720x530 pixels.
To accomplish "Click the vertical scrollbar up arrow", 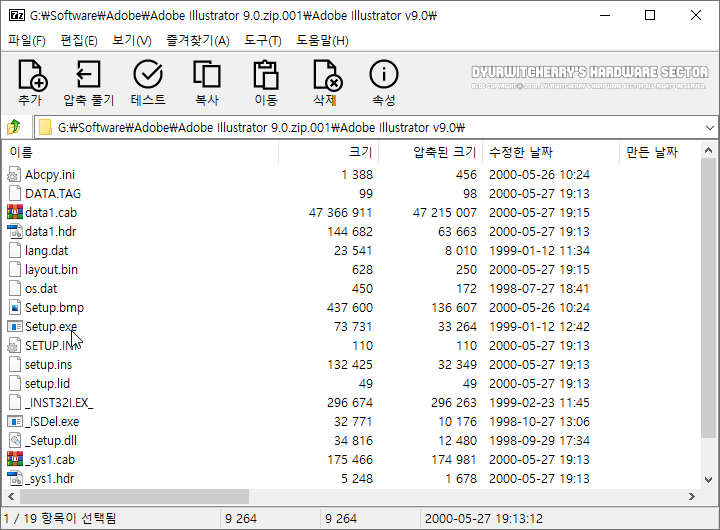I will tap(708, 150).
